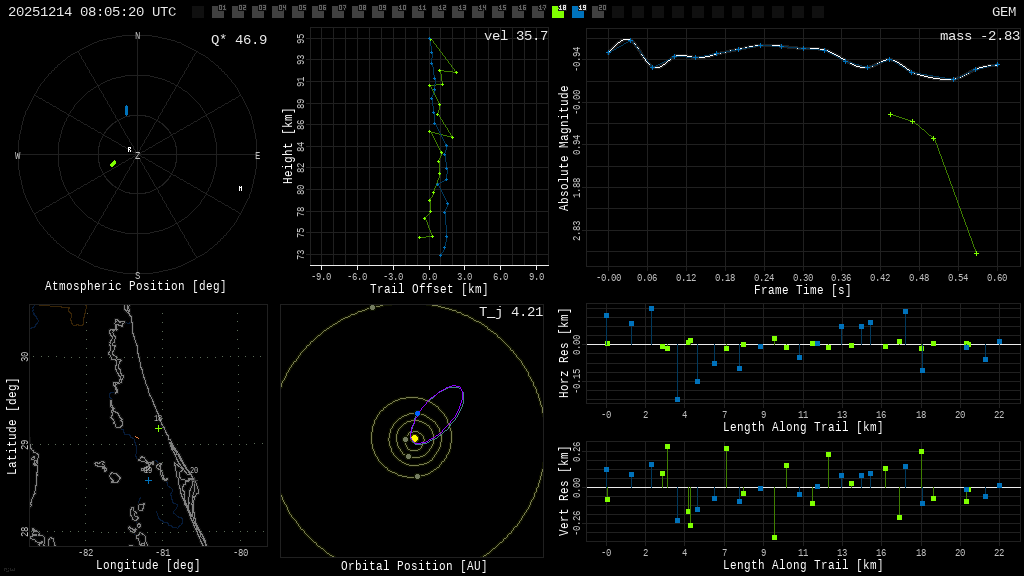Click the blue meteor track on sky plot
The height and width of the screenshot is (576, 1024).
(x=126, y=110)
